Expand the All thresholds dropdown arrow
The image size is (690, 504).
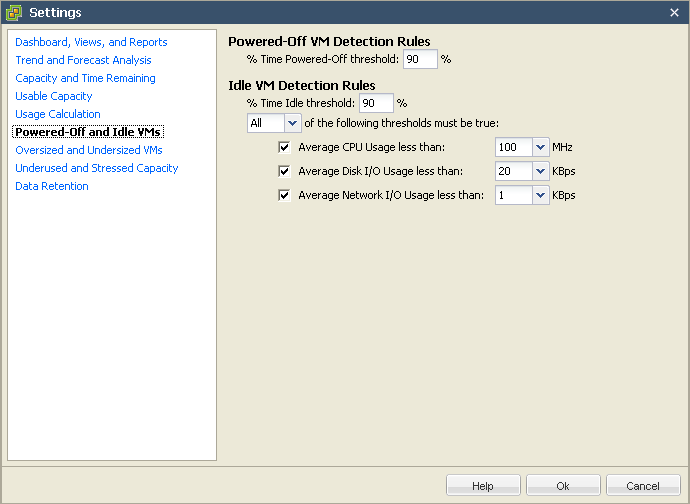pos(292,123)
